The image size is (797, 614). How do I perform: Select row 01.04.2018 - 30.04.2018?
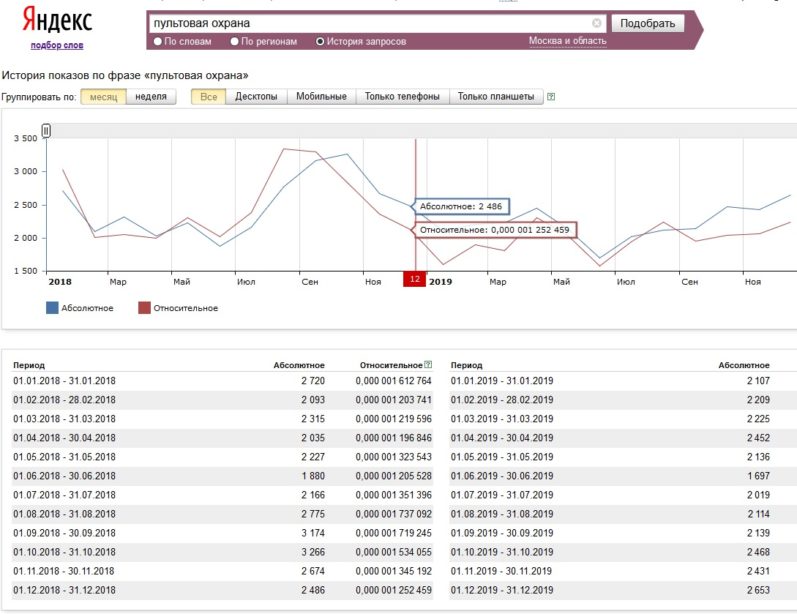222,438
